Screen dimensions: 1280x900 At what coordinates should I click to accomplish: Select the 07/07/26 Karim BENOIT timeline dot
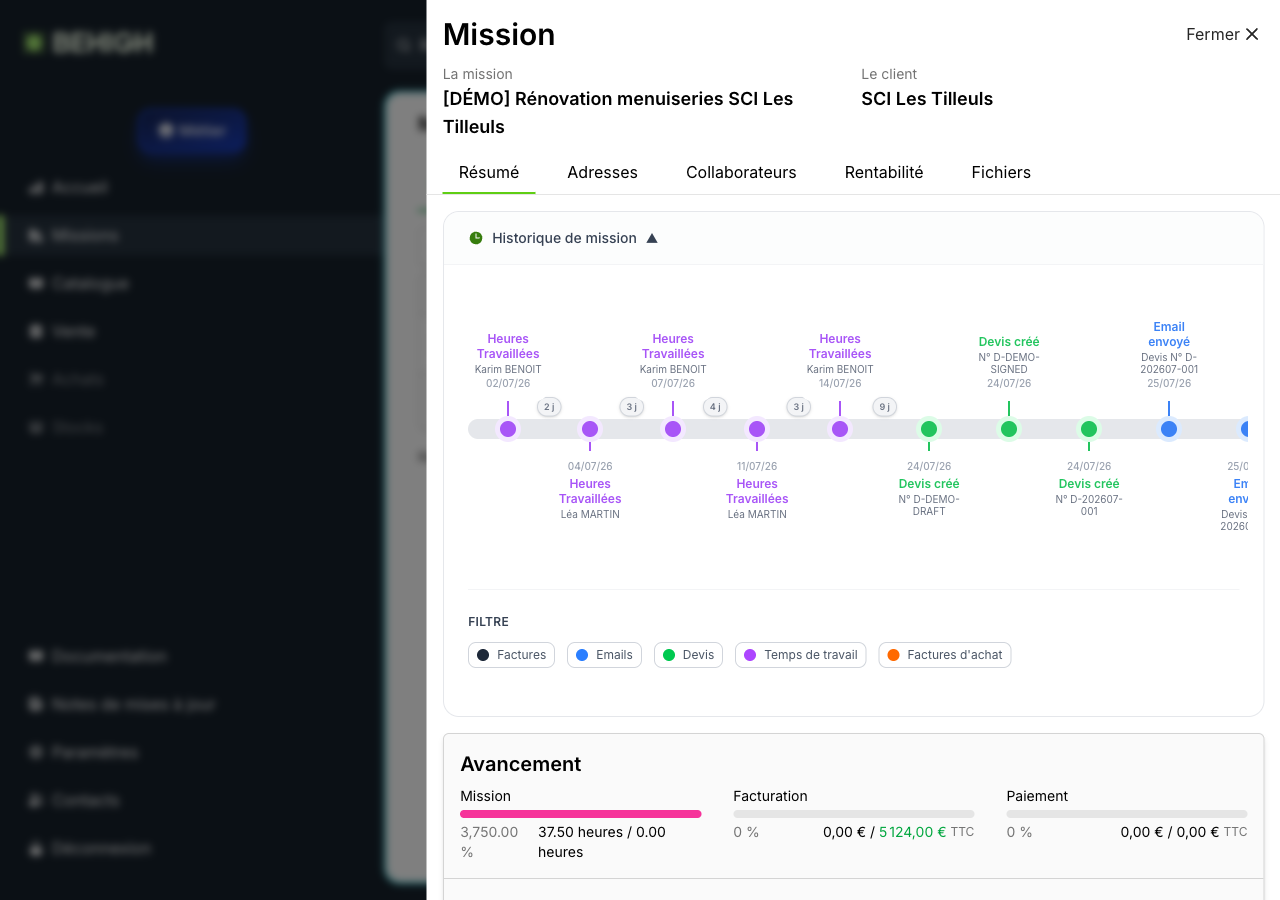[x=673, y=429]
